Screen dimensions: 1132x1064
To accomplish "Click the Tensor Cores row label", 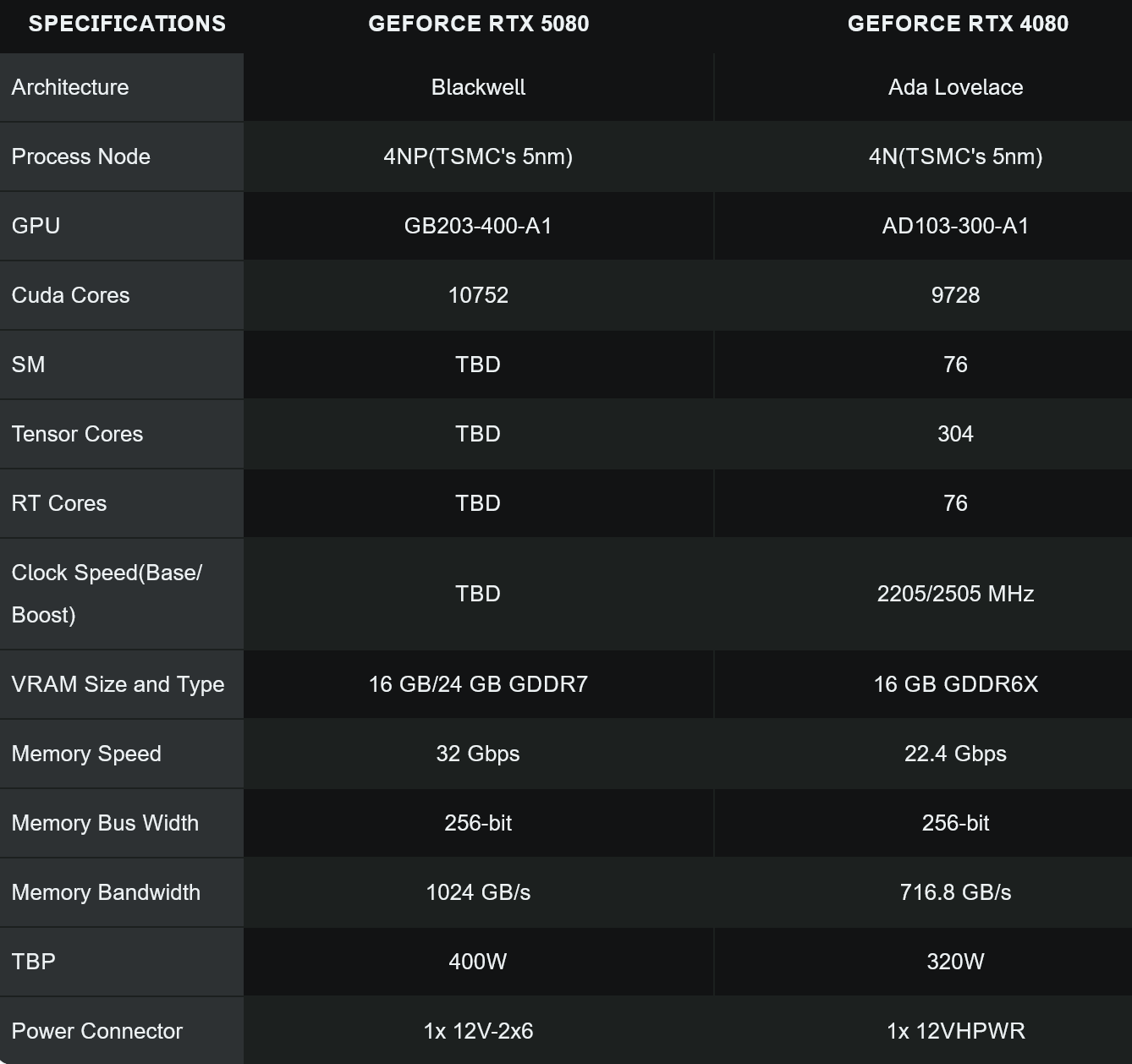I will click(x=77, y=434).
